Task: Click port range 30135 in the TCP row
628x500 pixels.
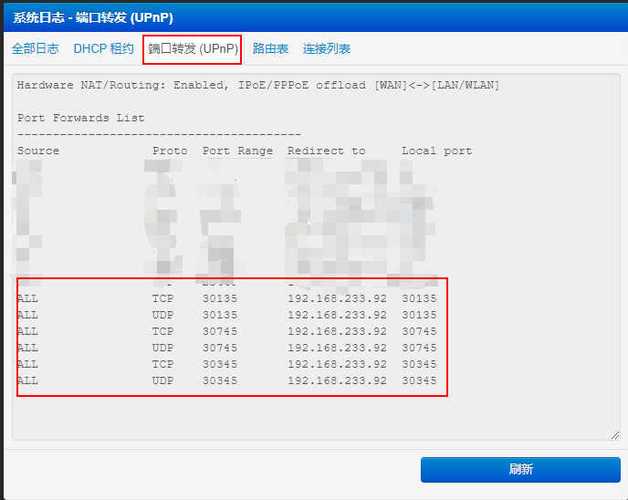Action: coord(220,298)
